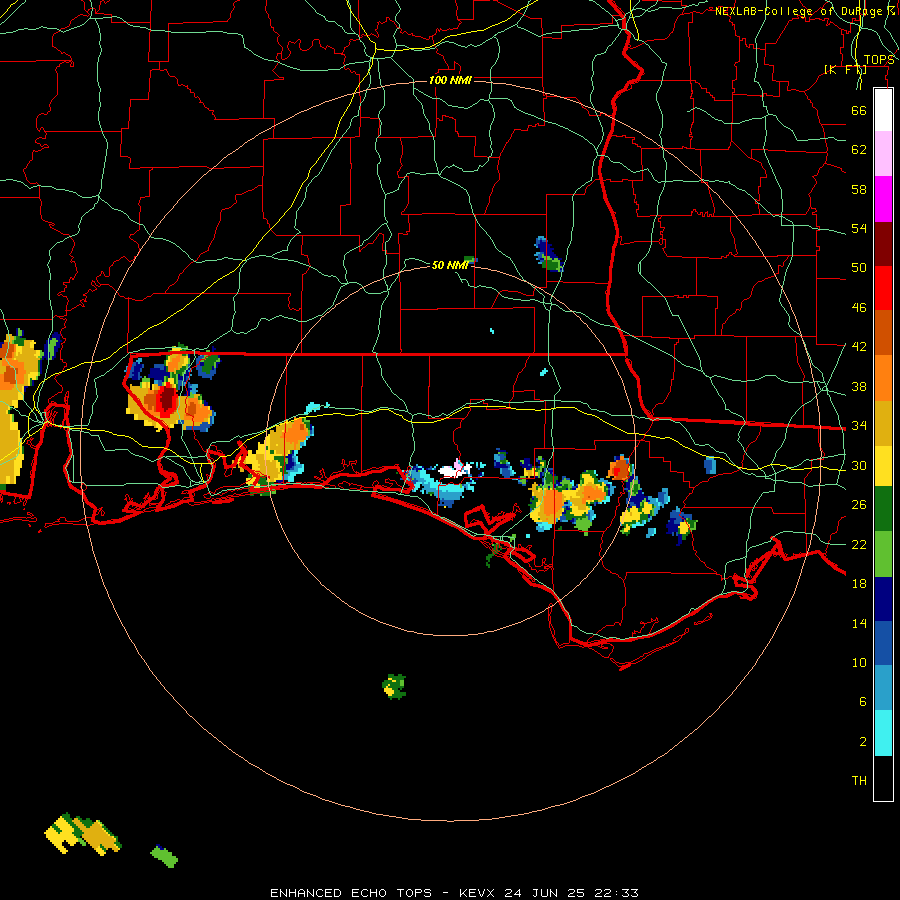This screenshot has height=900, width=900.
Task: Click the "TOPS" legend title
Action: (879, 60)
